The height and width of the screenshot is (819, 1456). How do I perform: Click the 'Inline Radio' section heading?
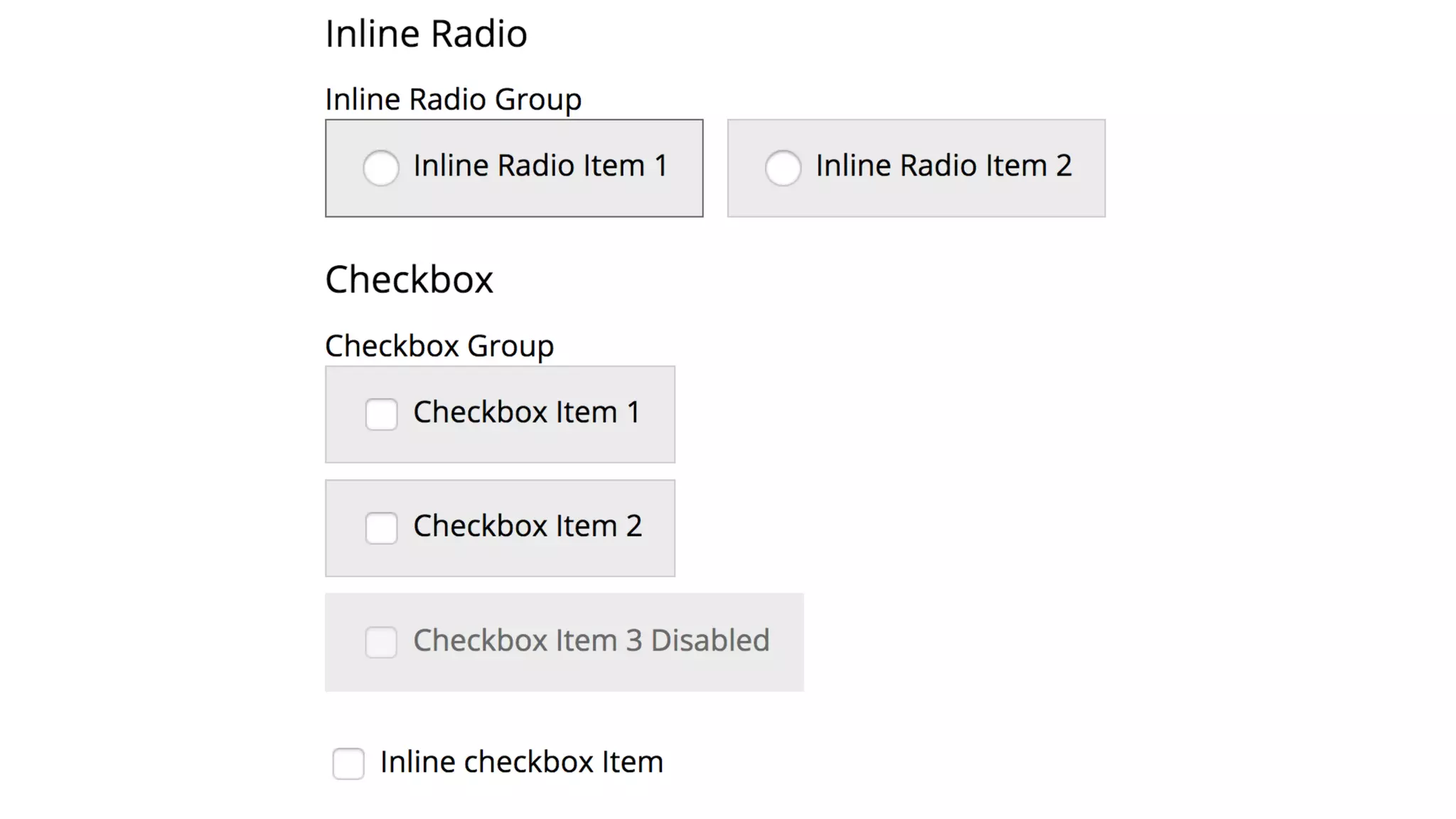pyautogui.click(x=426, y=33)
